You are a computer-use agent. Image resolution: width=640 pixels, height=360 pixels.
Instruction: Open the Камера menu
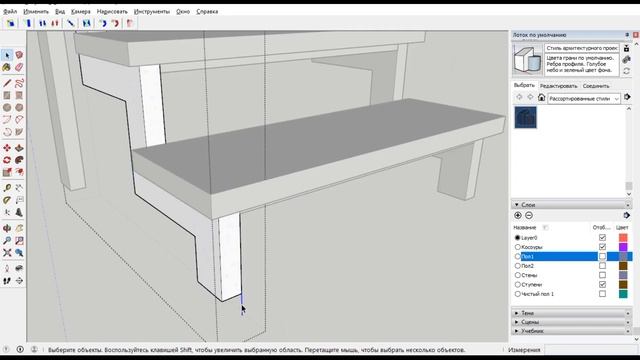(80, 11)
